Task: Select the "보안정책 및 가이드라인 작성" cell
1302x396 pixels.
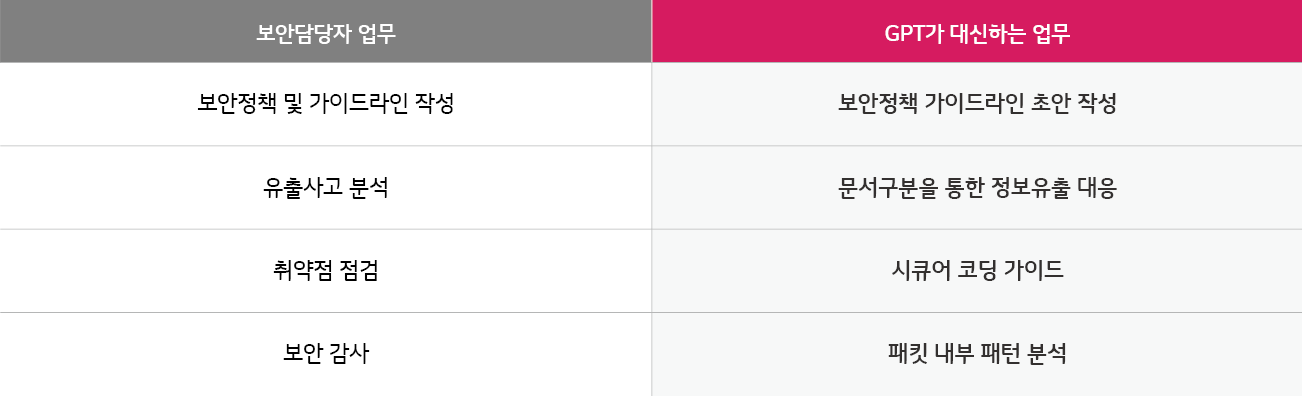Action: coord(326,104)
